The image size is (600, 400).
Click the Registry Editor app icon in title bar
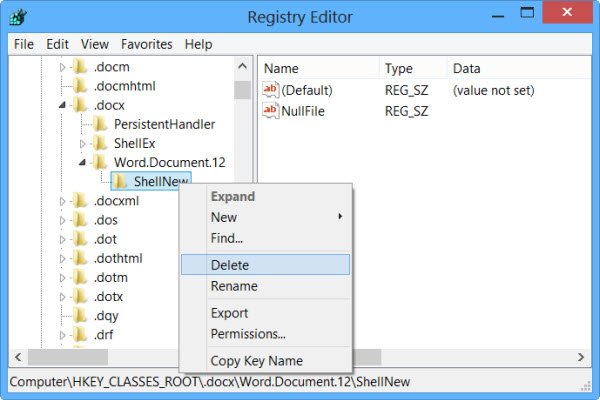(19, 17)
